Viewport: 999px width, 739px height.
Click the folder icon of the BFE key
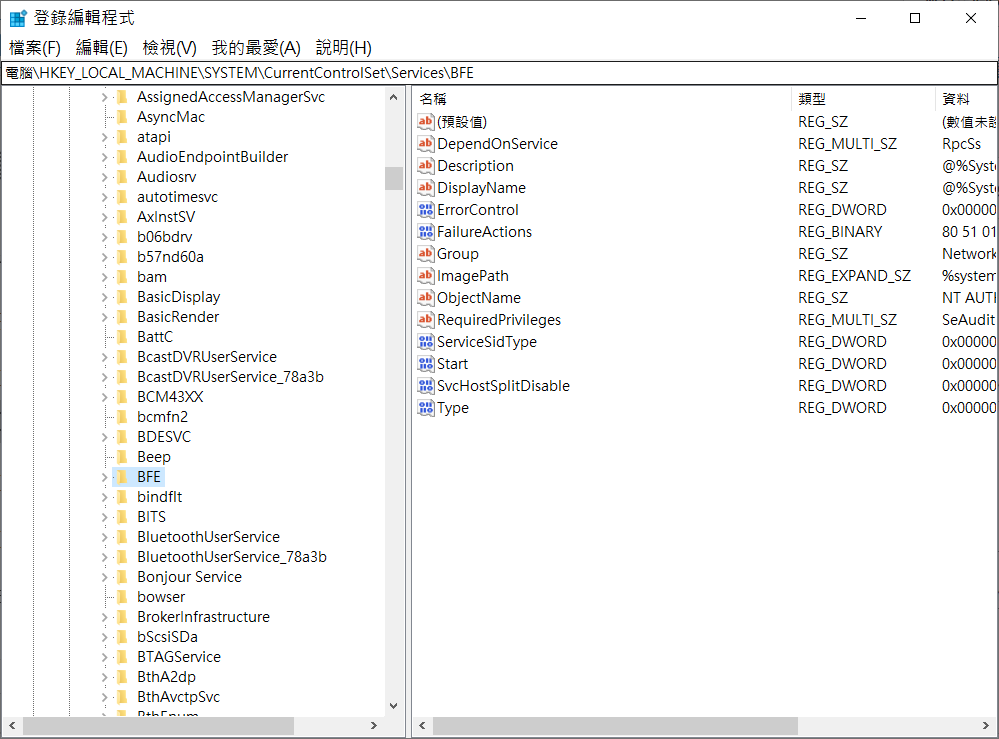(122, 477)
